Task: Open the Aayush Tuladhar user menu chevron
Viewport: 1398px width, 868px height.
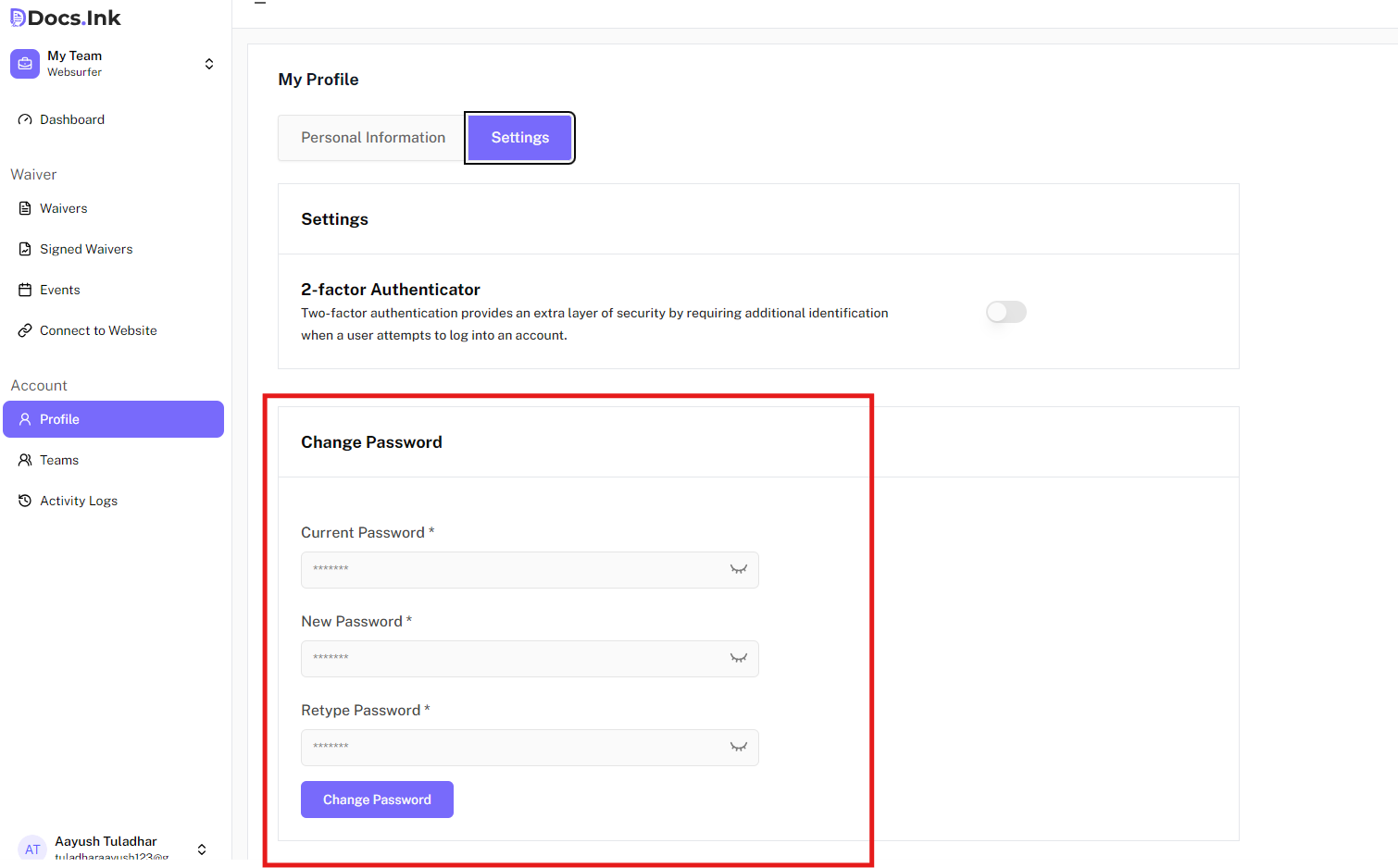Action: click(202, 849)
